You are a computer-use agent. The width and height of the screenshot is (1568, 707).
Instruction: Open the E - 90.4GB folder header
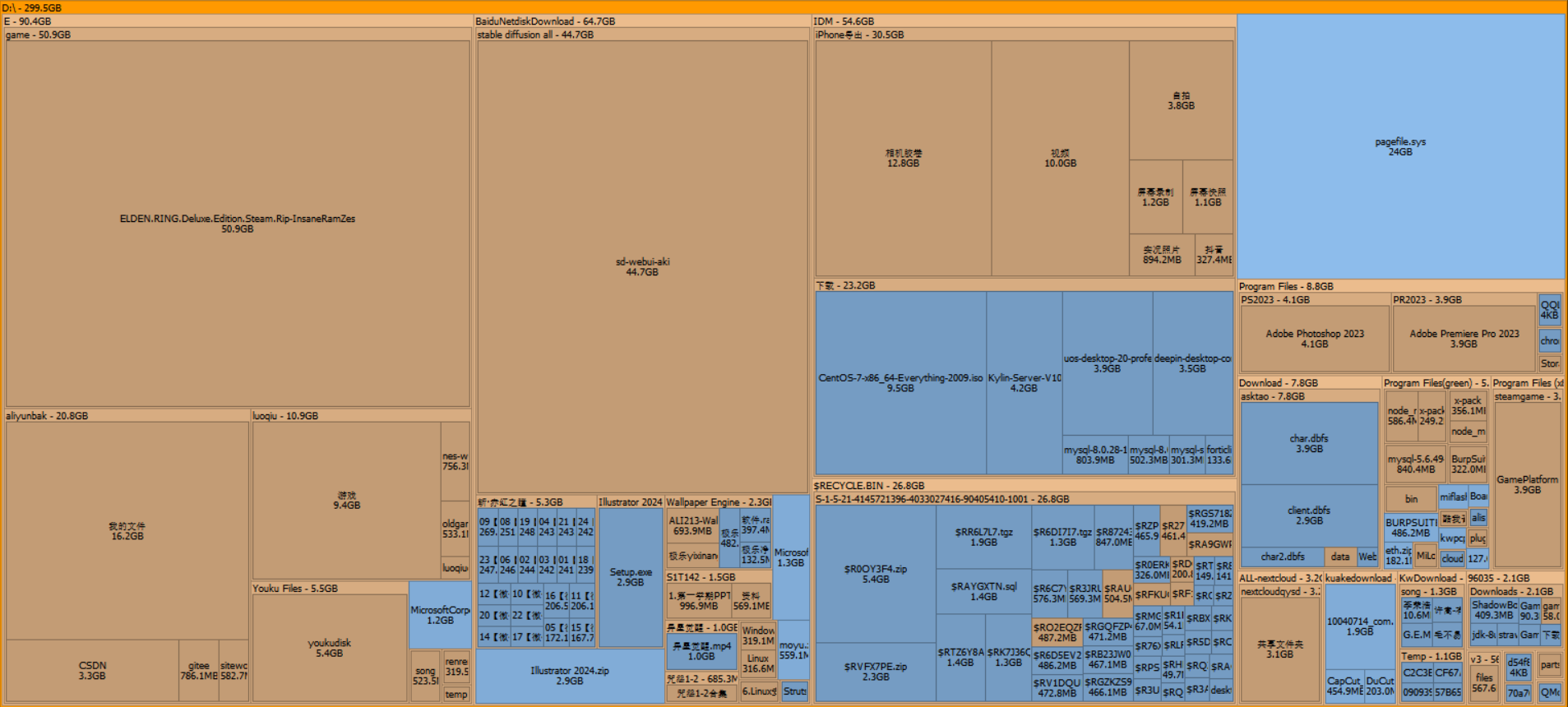click(x=238, y=21)
